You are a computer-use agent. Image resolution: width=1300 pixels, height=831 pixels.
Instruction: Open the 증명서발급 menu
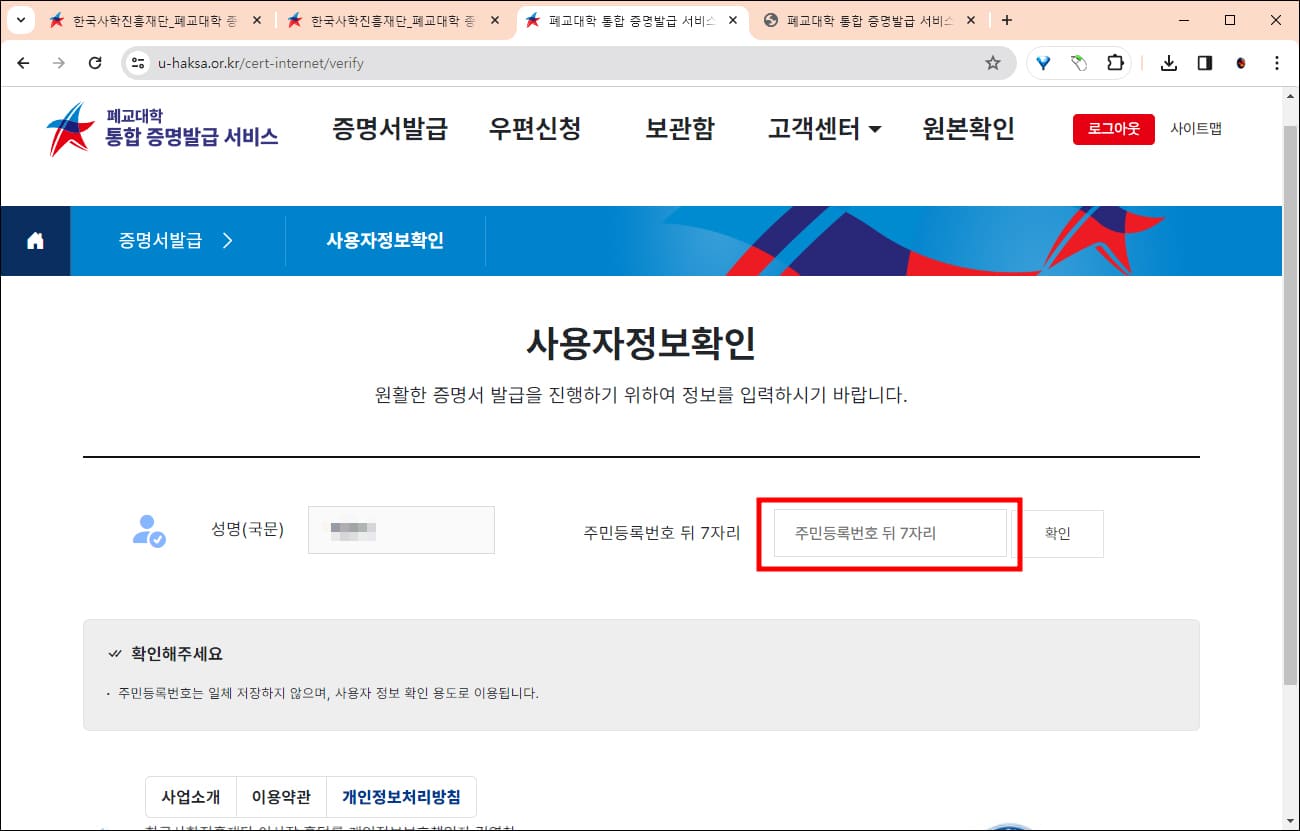pyautogui.click(x=390, y=129)
